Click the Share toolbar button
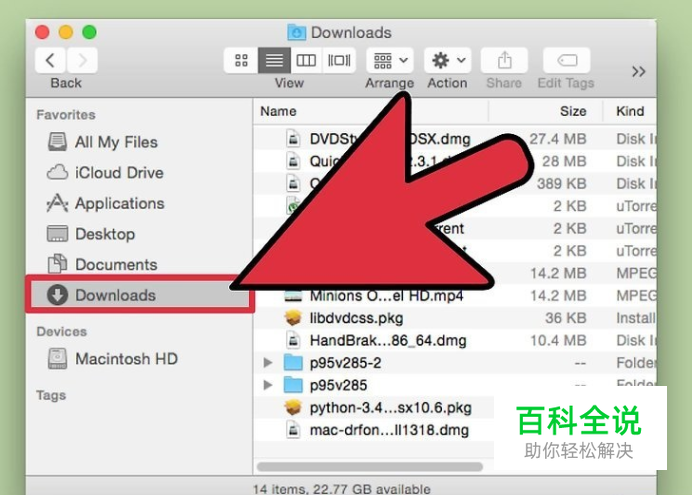This screenshot has height=495, width=692. coord(504,60)
